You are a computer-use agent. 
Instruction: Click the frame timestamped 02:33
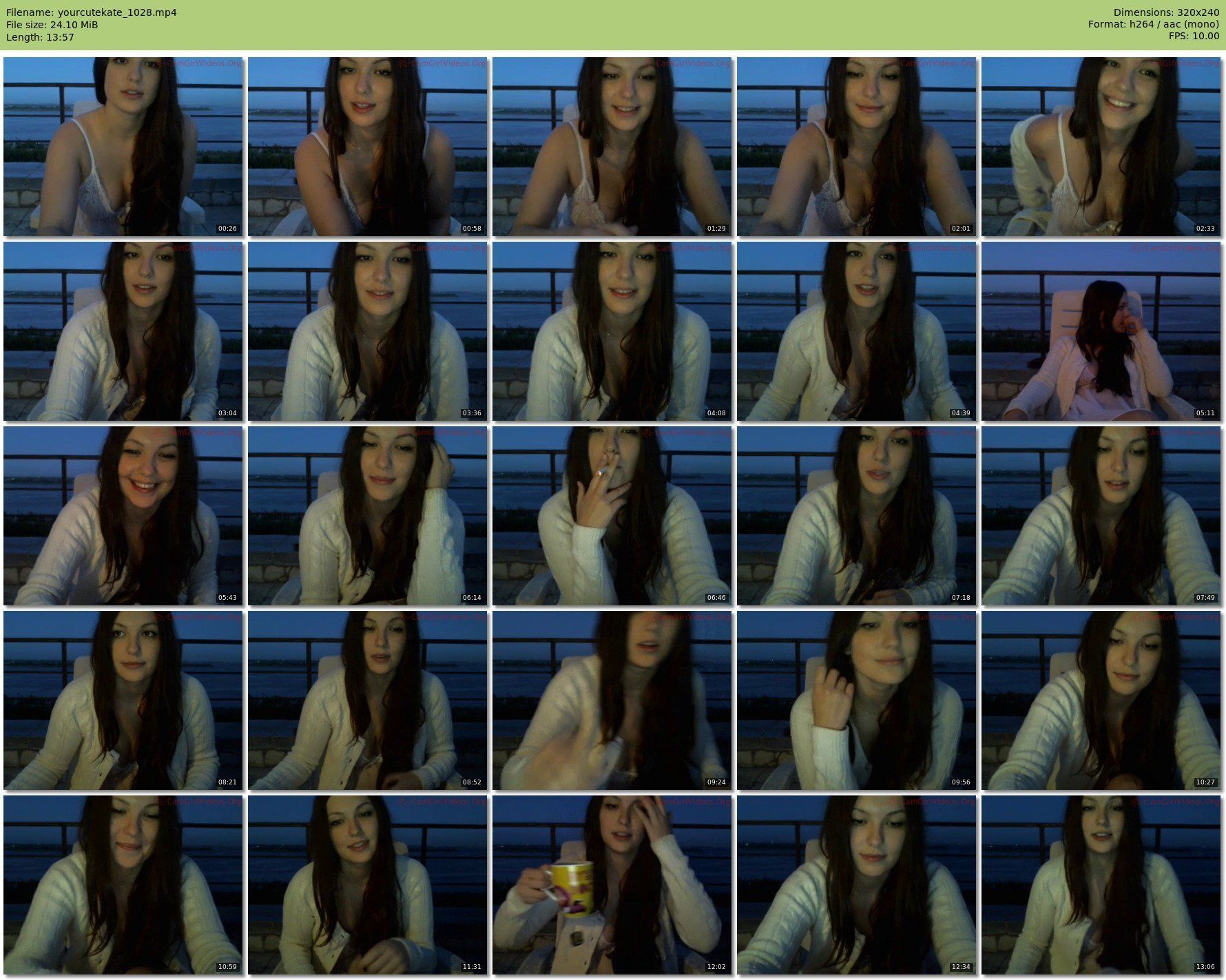click(1101, 147)
